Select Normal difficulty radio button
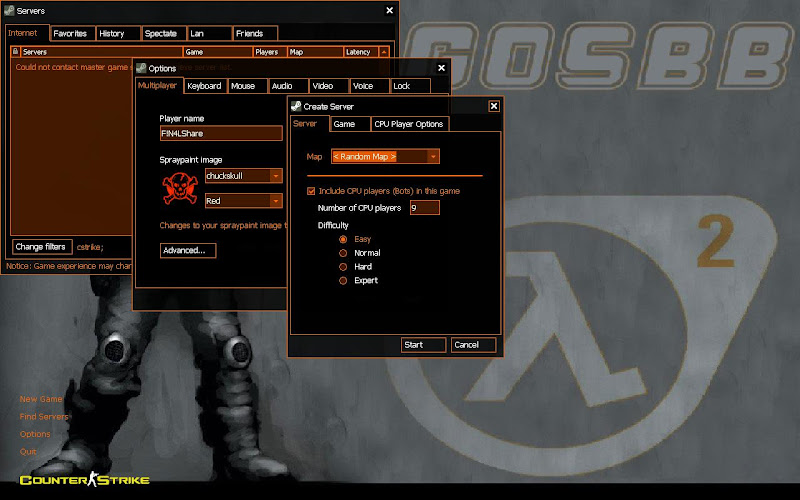 coord(343,253)
